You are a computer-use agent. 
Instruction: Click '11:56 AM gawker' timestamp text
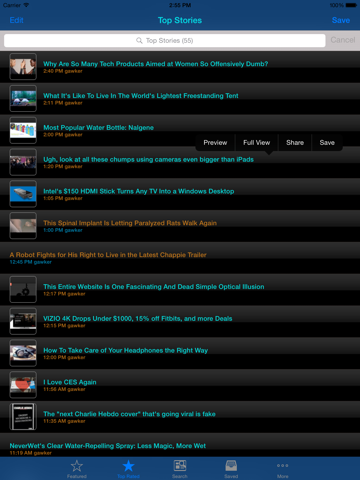pyautogui.click(x=64, y=389)
